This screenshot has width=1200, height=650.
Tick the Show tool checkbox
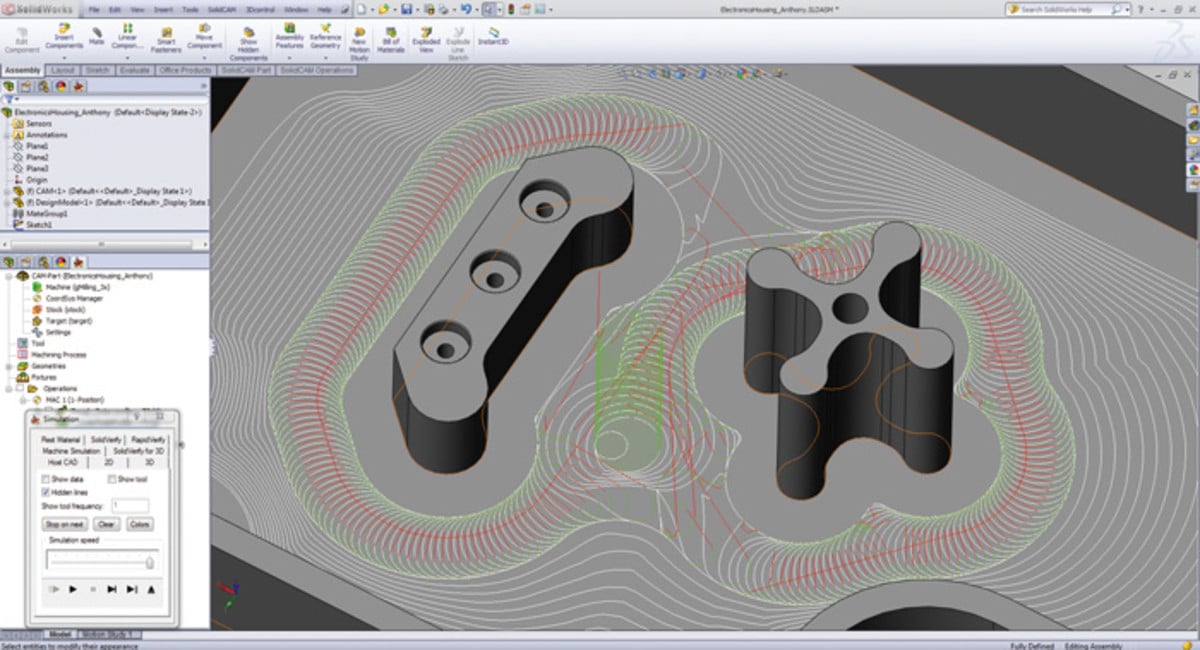click(x=113, y=480)
